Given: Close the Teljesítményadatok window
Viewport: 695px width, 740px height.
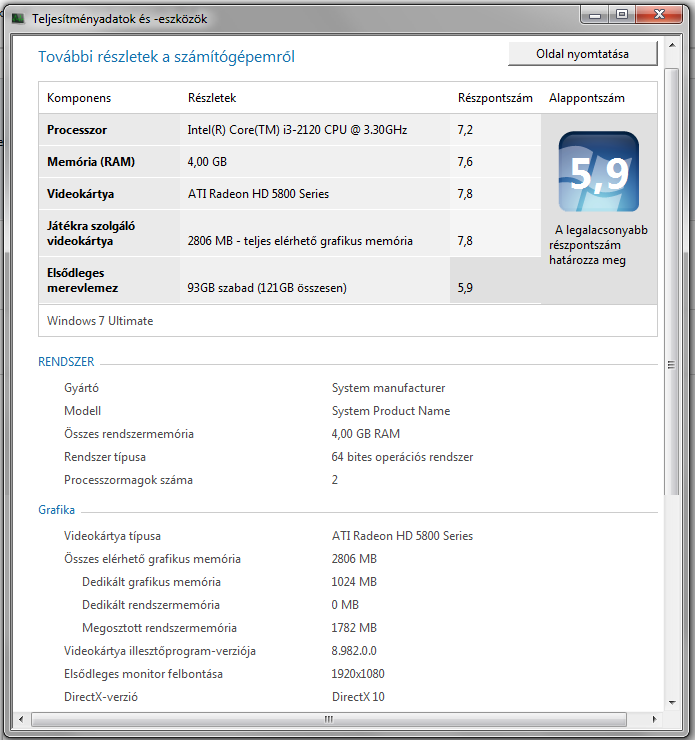Looking at the screenshot, I should [659, 15].
